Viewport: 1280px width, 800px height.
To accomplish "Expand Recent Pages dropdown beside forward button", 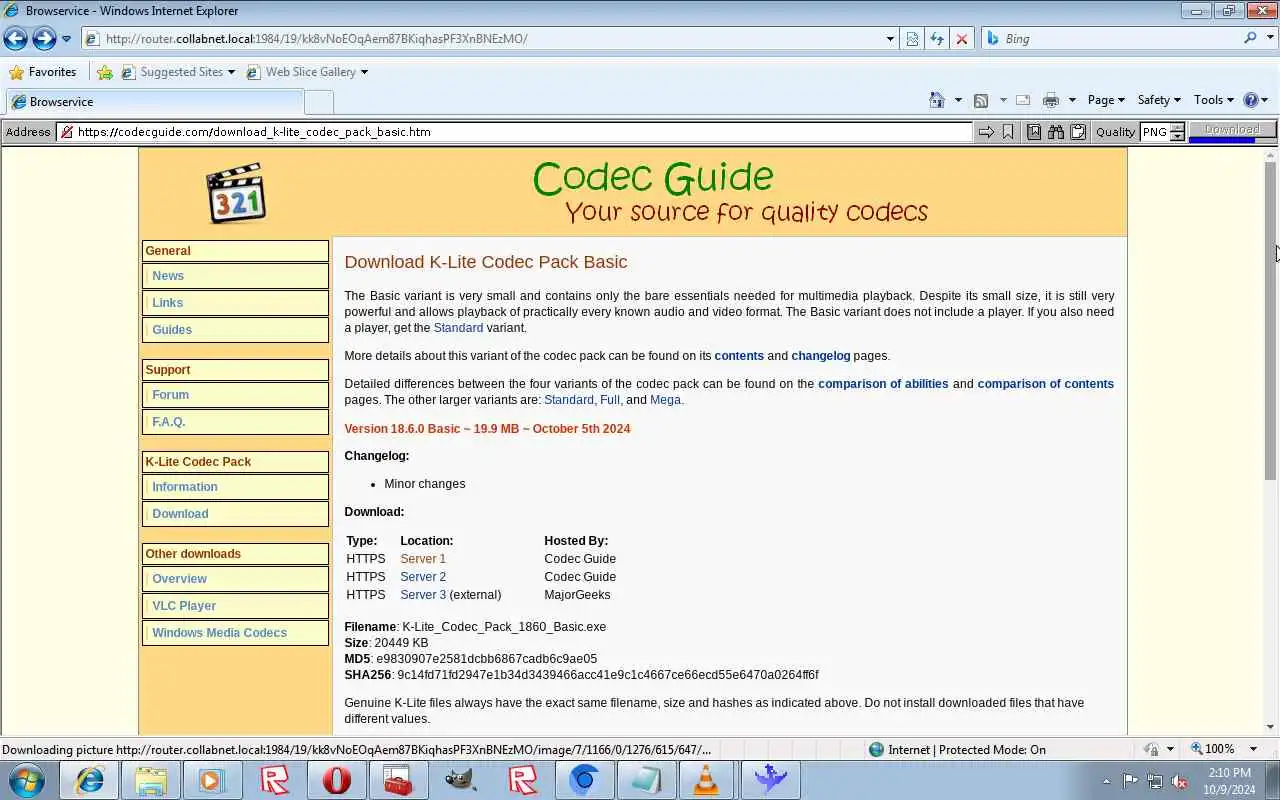I will (66, 39).
